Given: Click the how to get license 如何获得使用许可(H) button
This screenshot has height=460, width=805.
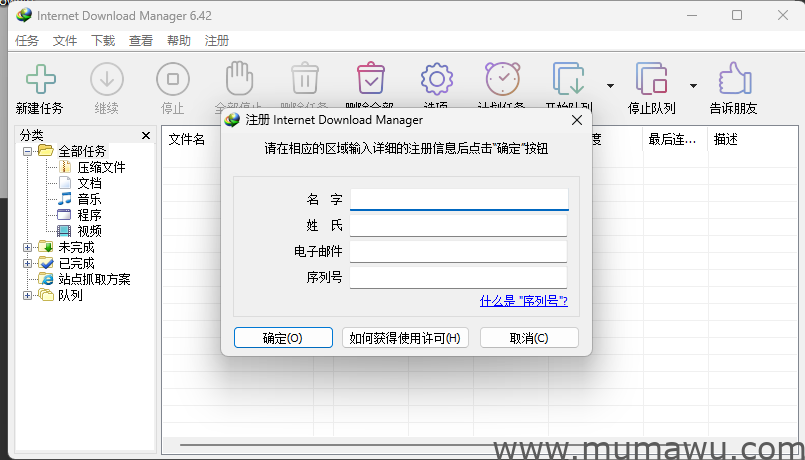Looking at the screenshot, I should pos(405,338).
